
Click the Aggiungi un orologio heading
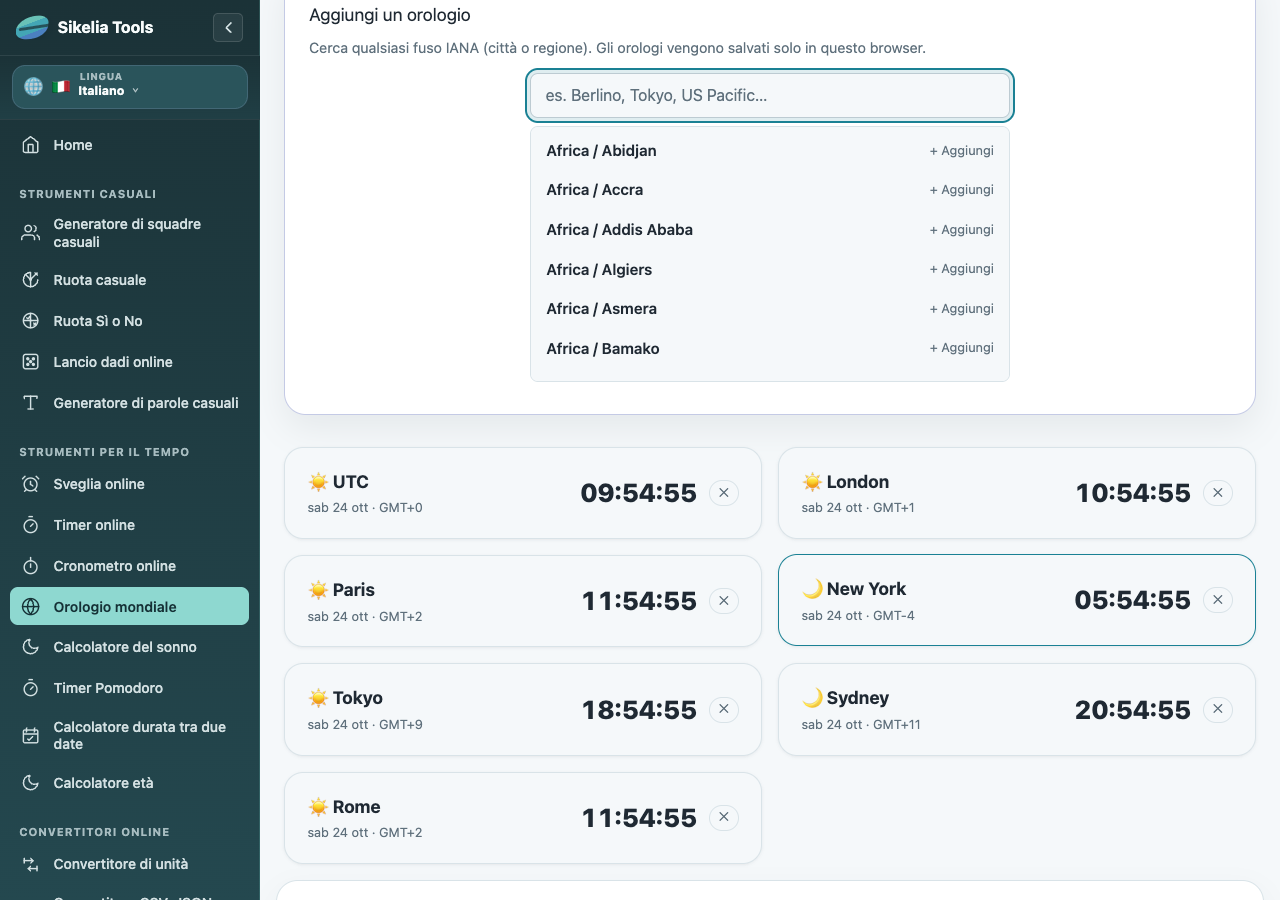coord(390,15)
